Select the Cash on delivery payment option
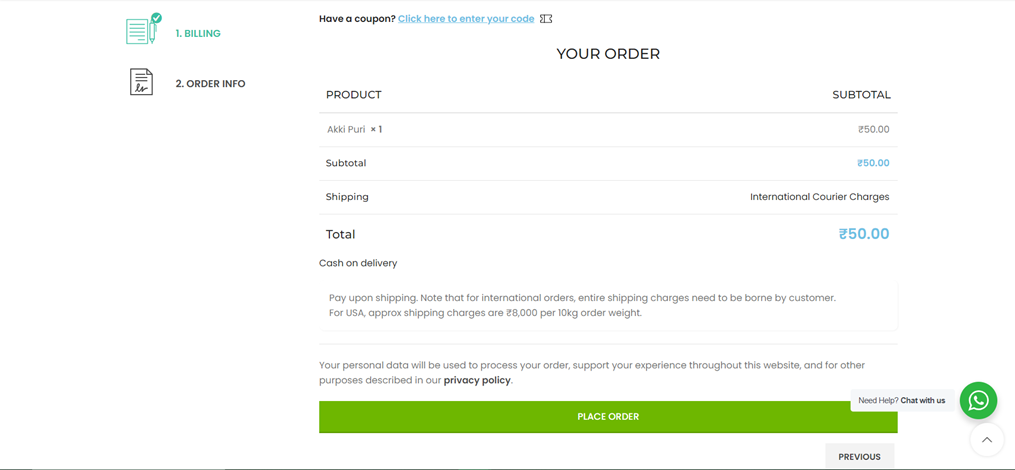 tap(358, 263)
